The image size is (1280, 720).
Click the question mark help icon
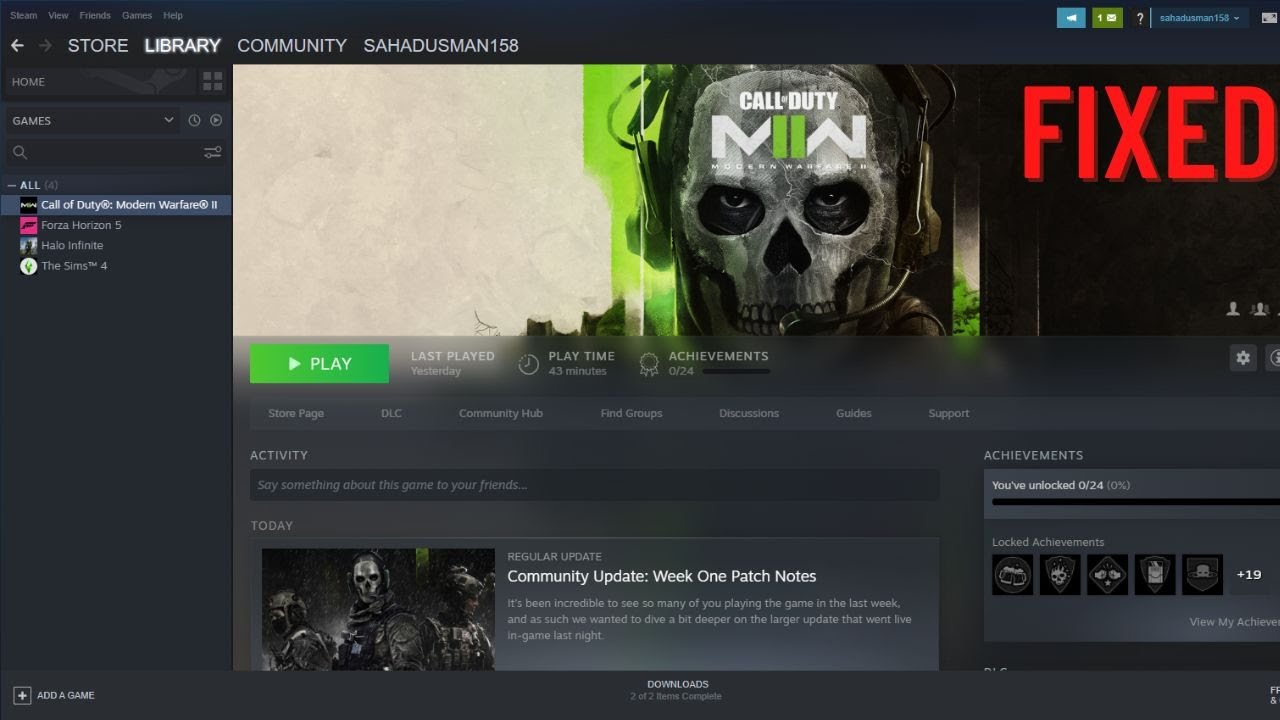click(x=1139, y=18)
